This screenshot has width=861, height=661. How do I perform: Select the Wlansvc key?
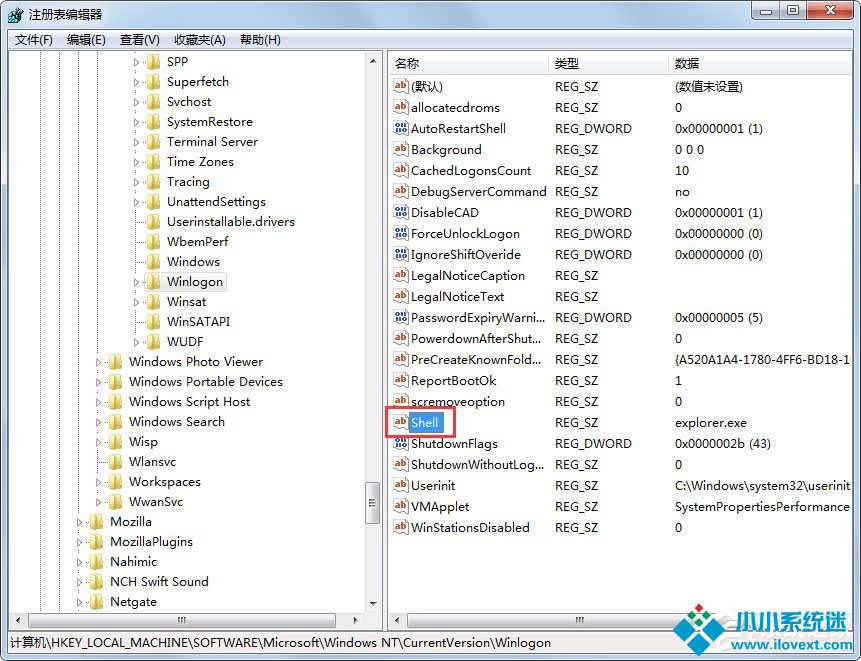click(152, 462)
